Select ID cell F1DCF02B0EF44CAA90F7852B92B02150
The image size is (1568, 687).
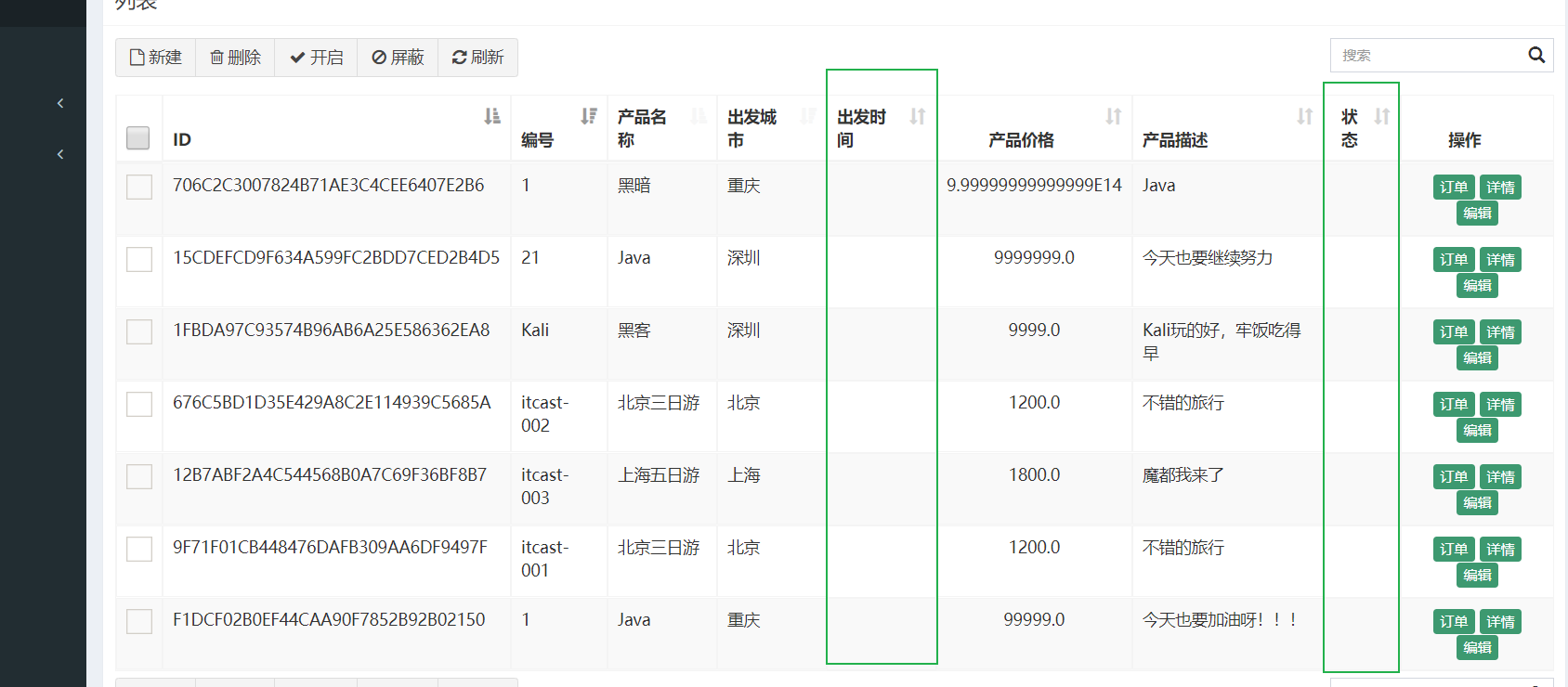coord(329,620)
